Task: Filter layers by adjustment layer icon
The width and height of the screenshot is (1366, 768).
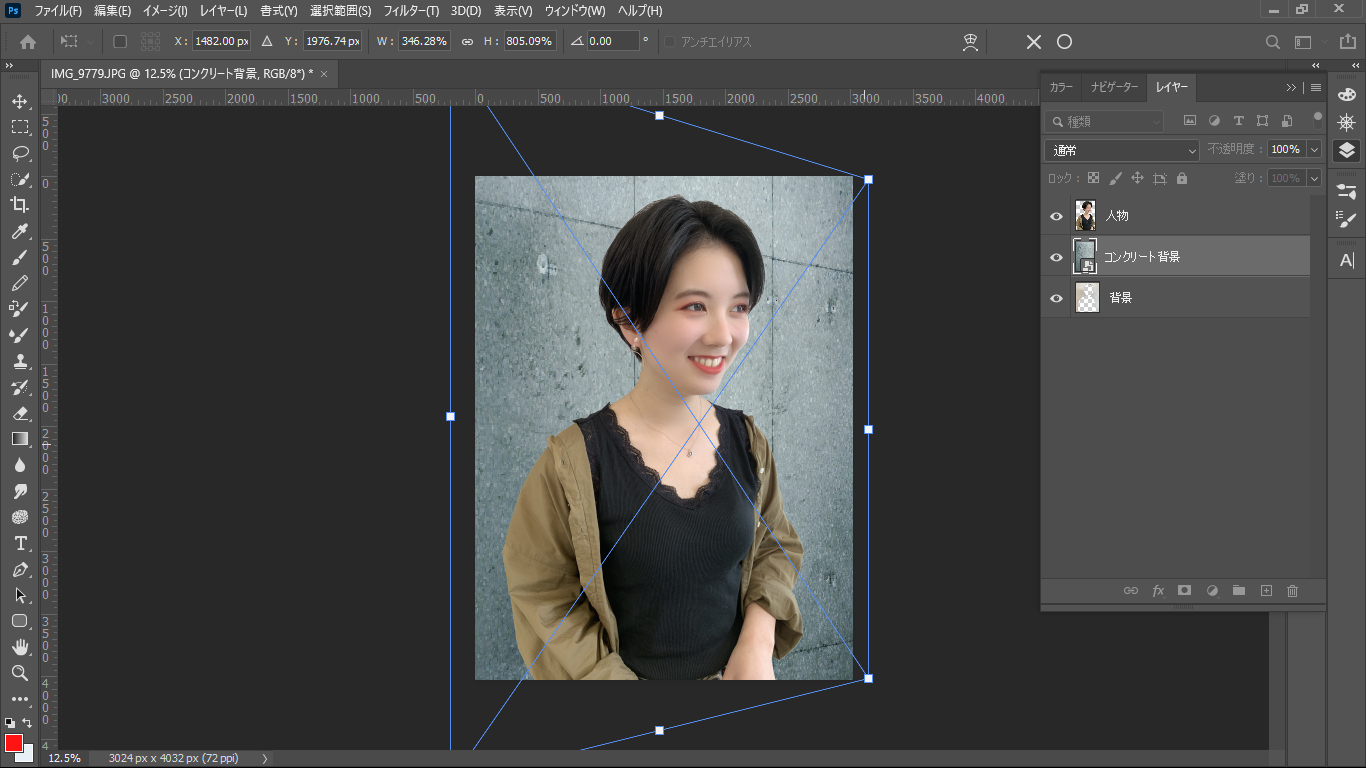Action: point(1214,121)
